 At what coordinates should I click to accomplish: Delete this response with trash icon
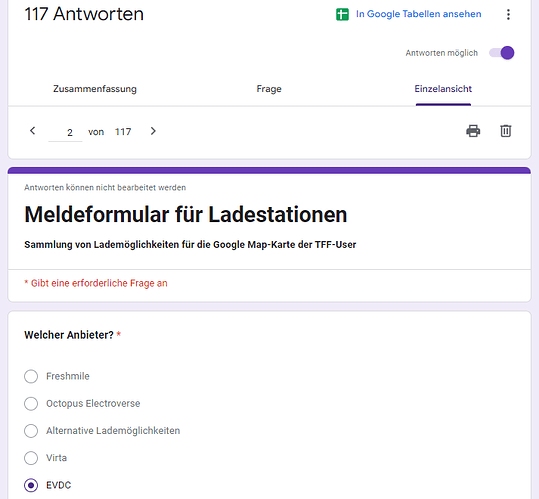pos(505,131)
